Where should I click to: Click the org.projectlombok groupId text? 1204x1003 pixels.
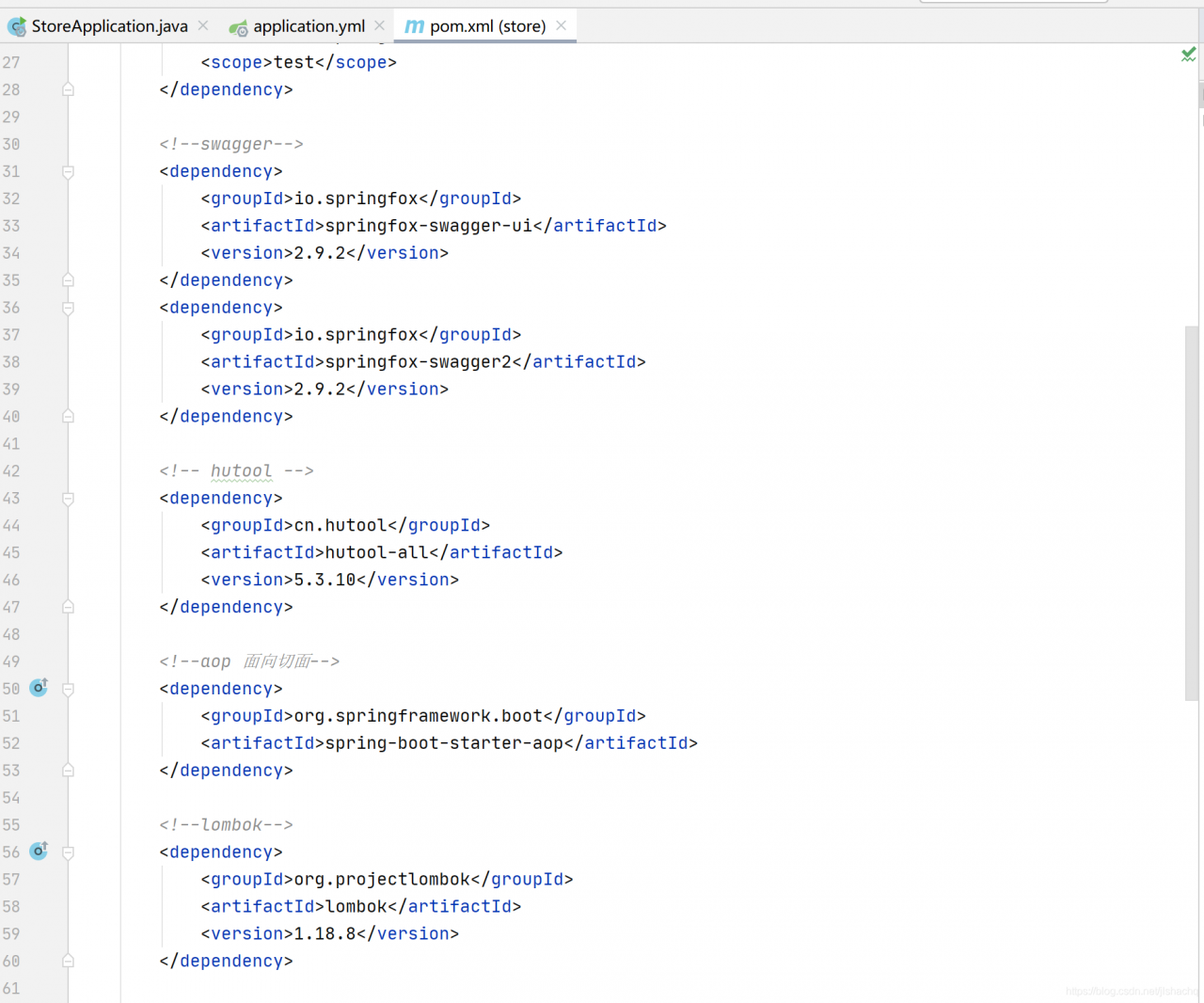pos(382,880)
